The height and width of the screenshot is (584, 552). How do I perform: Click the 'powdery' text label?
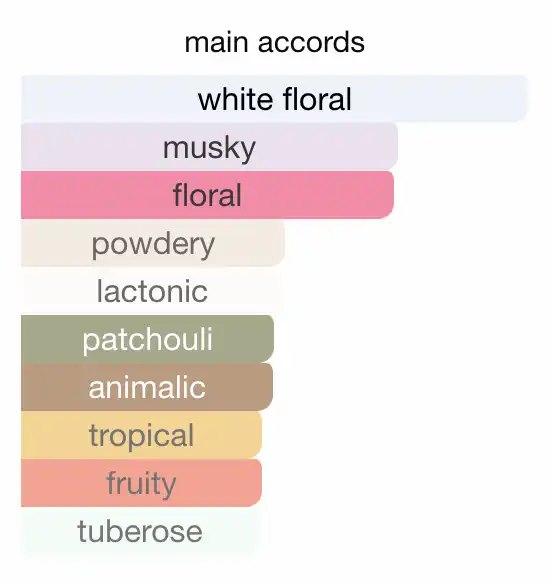pos(153,245)
